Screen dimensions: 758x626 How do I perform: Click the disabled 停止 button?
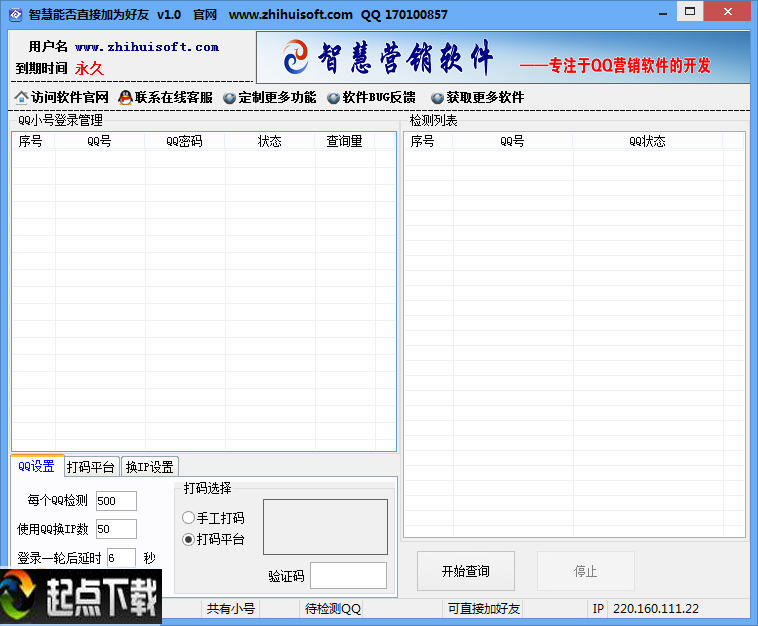click(585, 571)
